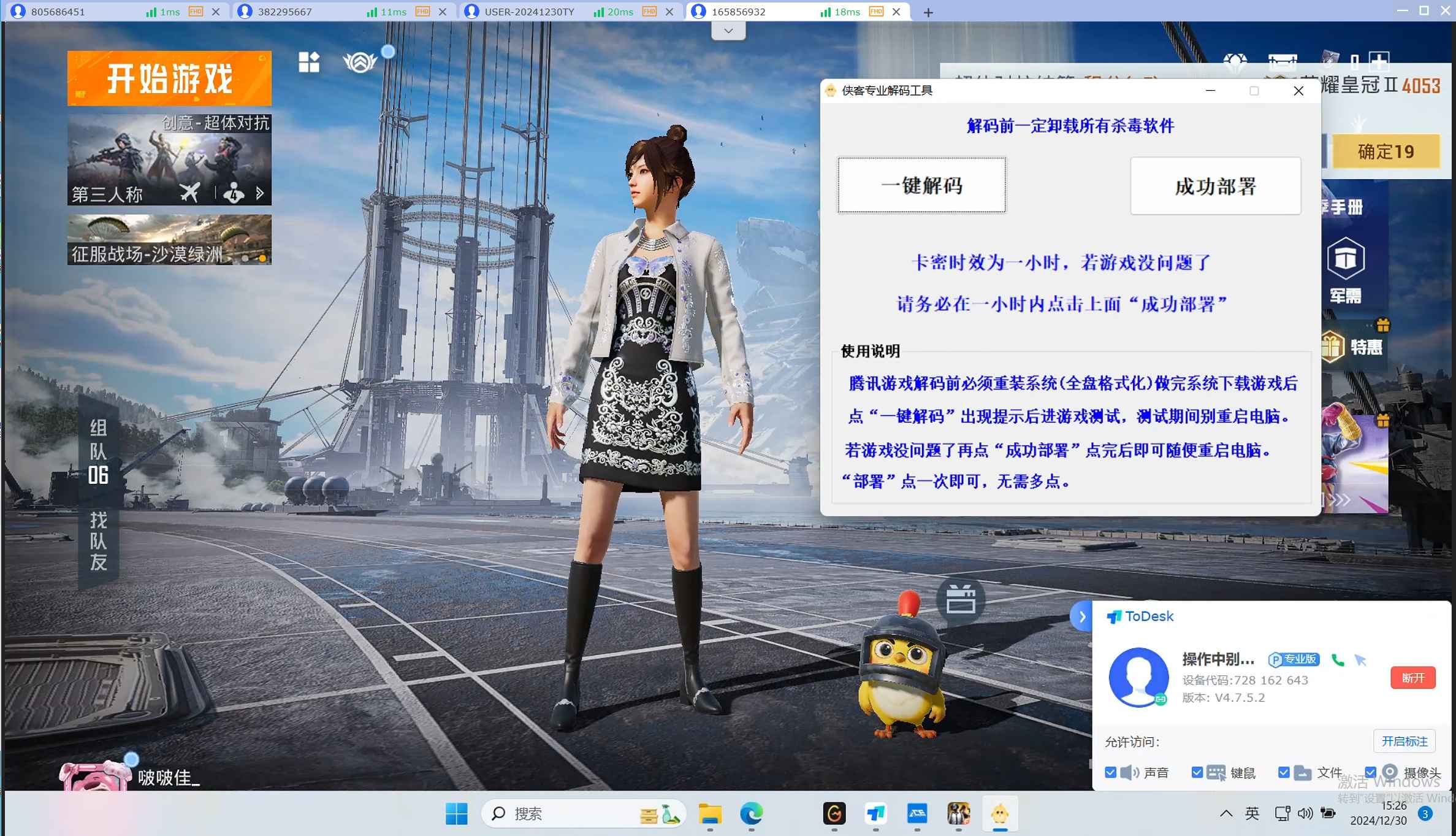Open Microsoft Edge in the taskbar
The image size is (1456, 836).
[x=751, y=814]
